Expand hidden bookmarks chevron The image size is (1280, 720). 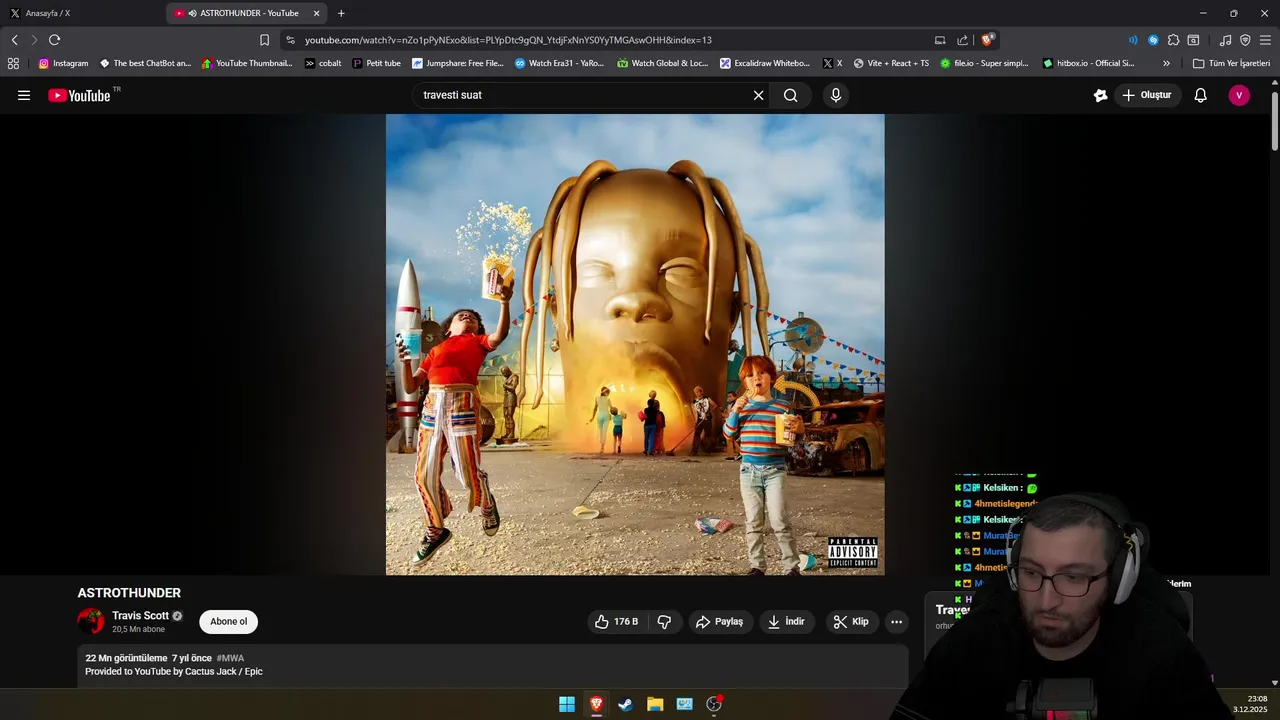coord(1166,63)
